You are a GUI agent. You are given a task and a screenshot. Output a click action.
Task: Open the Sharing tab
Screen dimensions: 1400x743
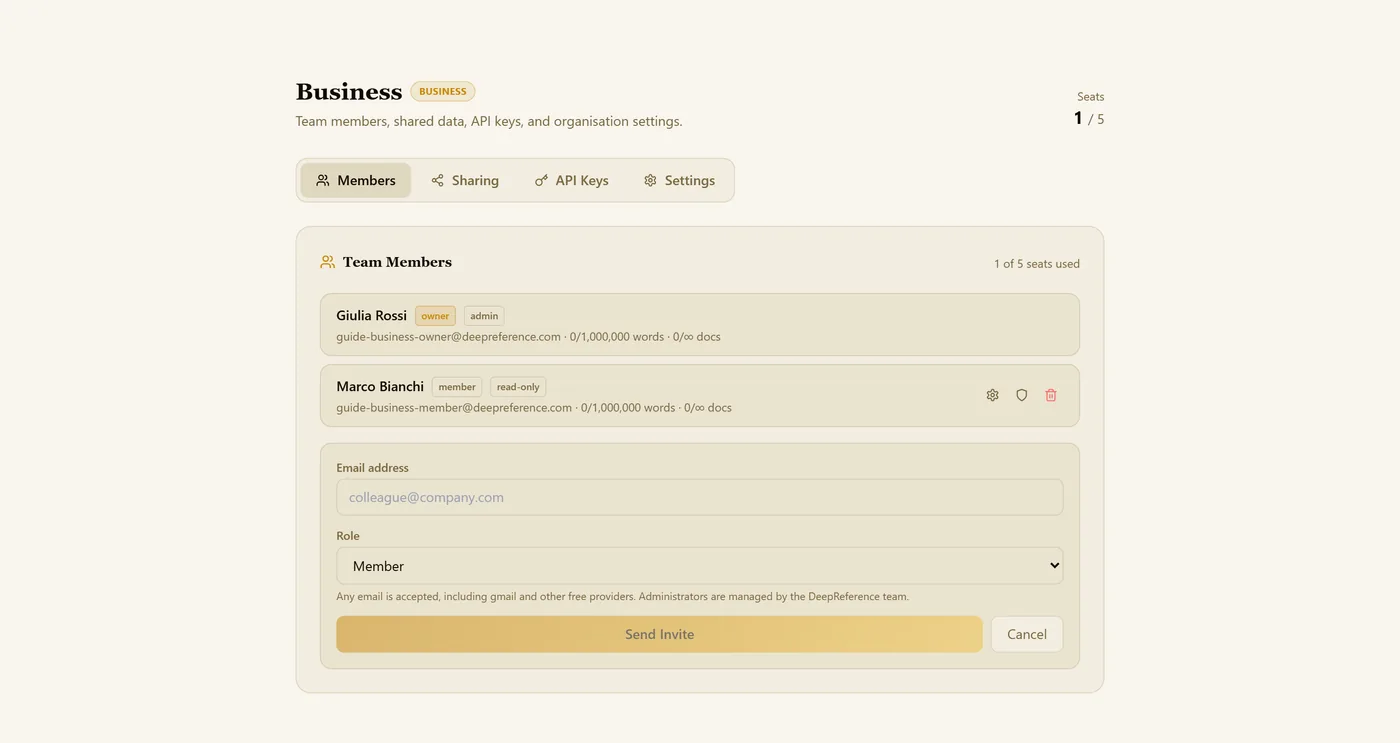pos(465,180)
